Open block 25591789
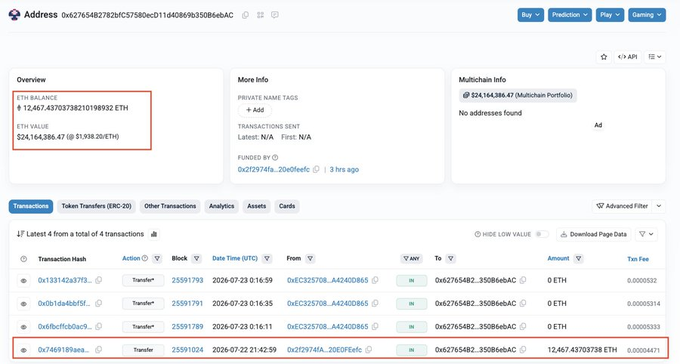The width and height of the screenshot is (680, 364). coord(187,326)
